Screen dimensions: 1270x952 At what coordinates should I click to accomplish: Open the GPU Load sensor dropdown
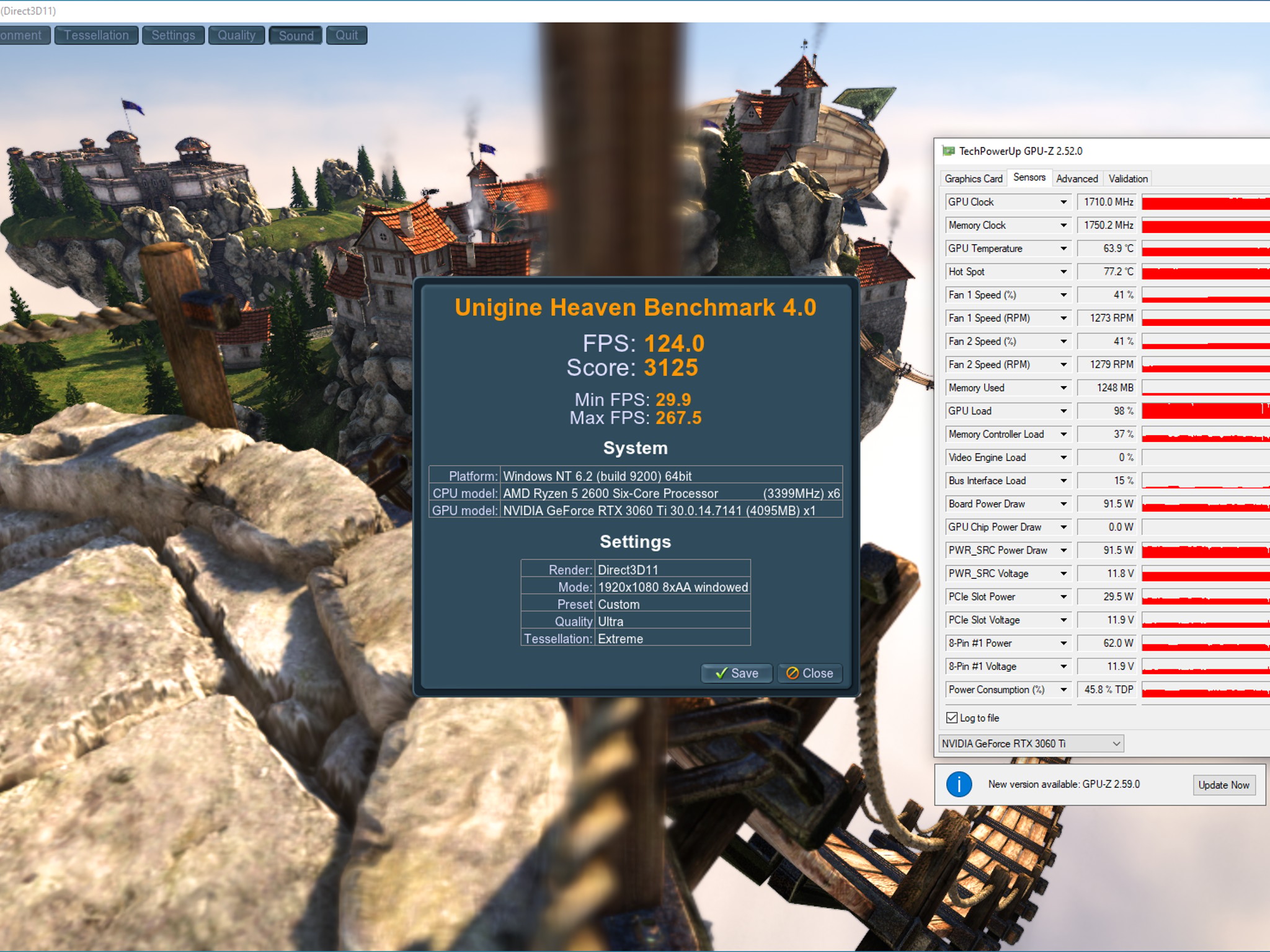[1064, 411]
